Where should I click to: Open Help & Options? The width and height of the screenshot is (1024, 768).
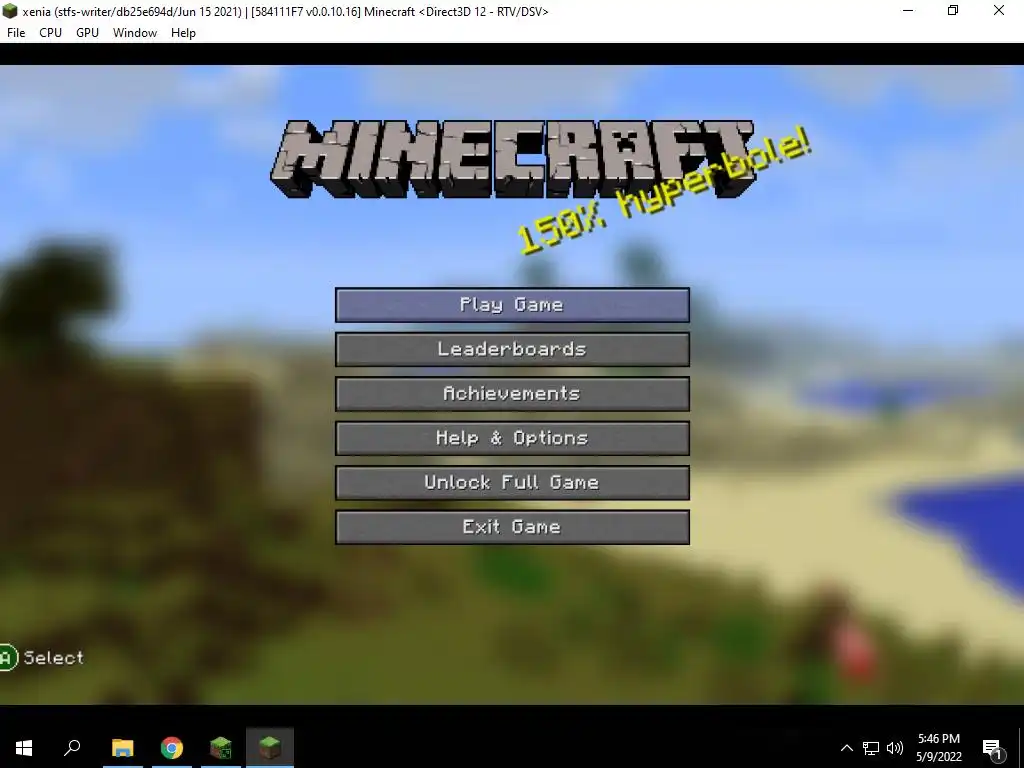(x=512, y=438)
